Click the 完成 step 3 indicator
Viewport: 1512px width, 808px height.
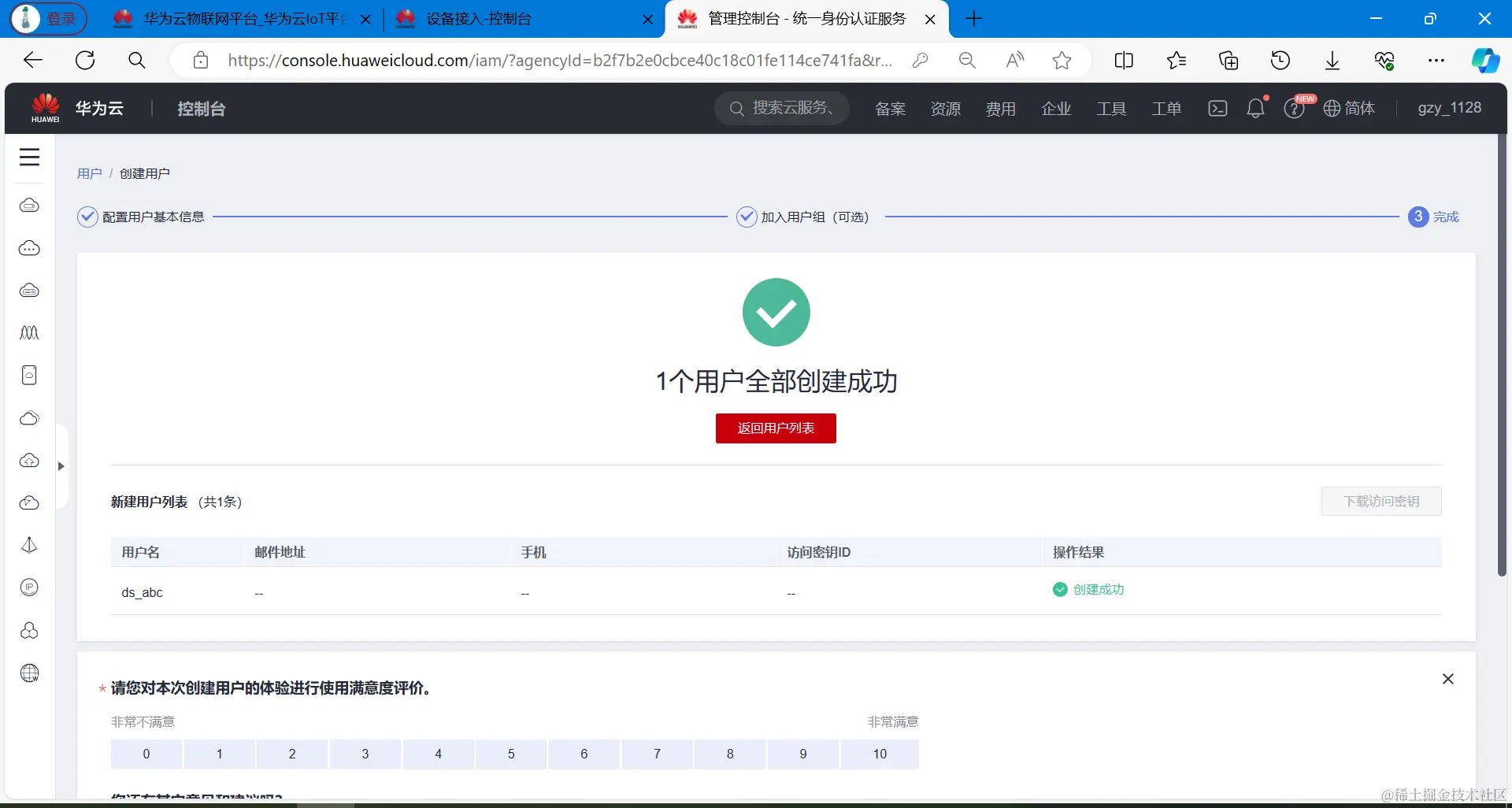[x=1434, y=217]
